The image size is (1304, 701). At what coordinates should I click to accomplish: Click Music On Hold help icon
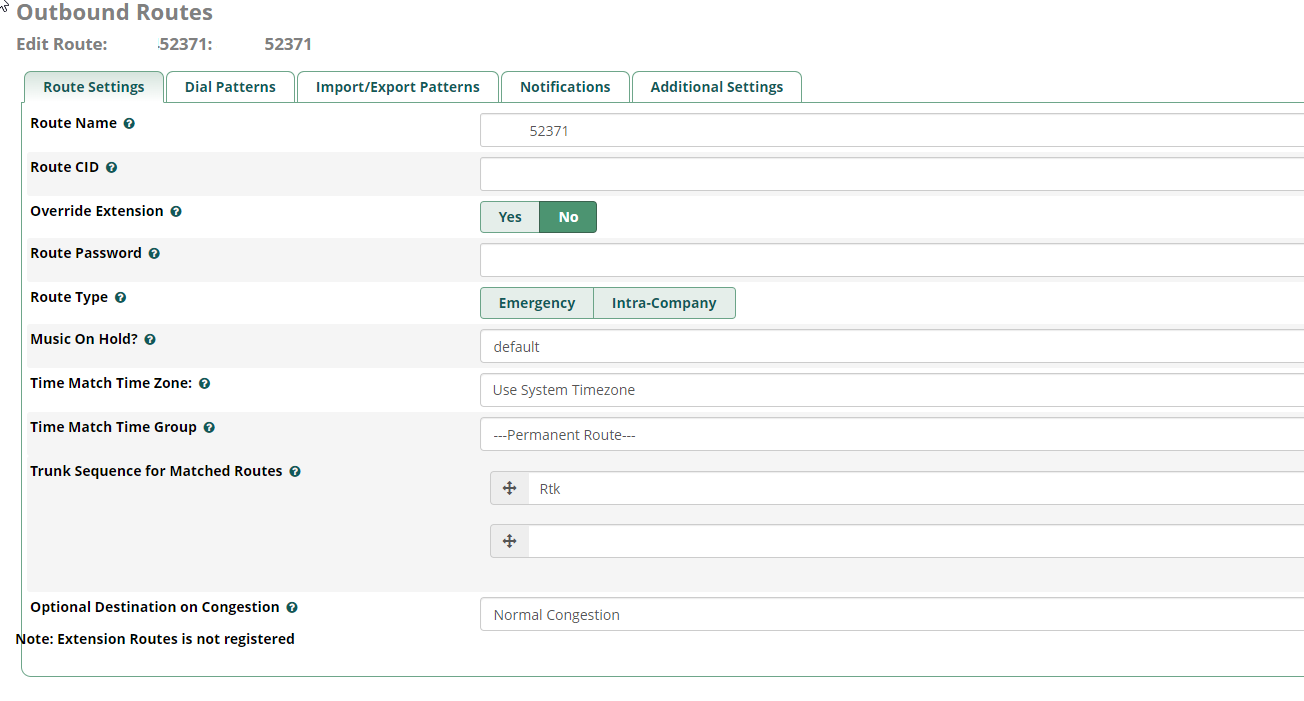(x=150, y=340)
